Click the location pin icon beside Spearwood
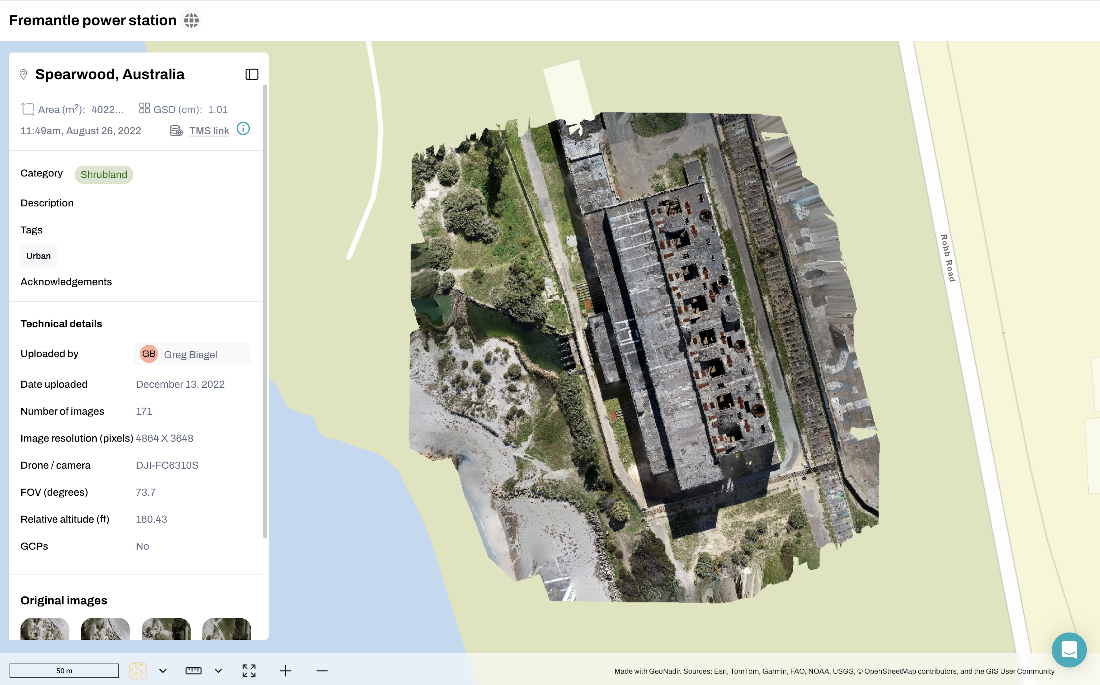The height and width of the screenshot is (685, 1100). point(23,74)
